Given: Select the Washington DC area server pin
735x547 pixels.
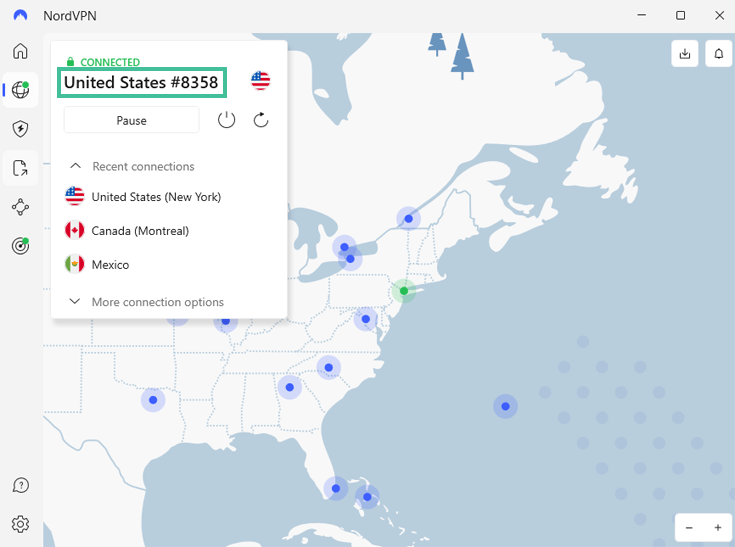Looking at the screenshot, I should 366,319.
